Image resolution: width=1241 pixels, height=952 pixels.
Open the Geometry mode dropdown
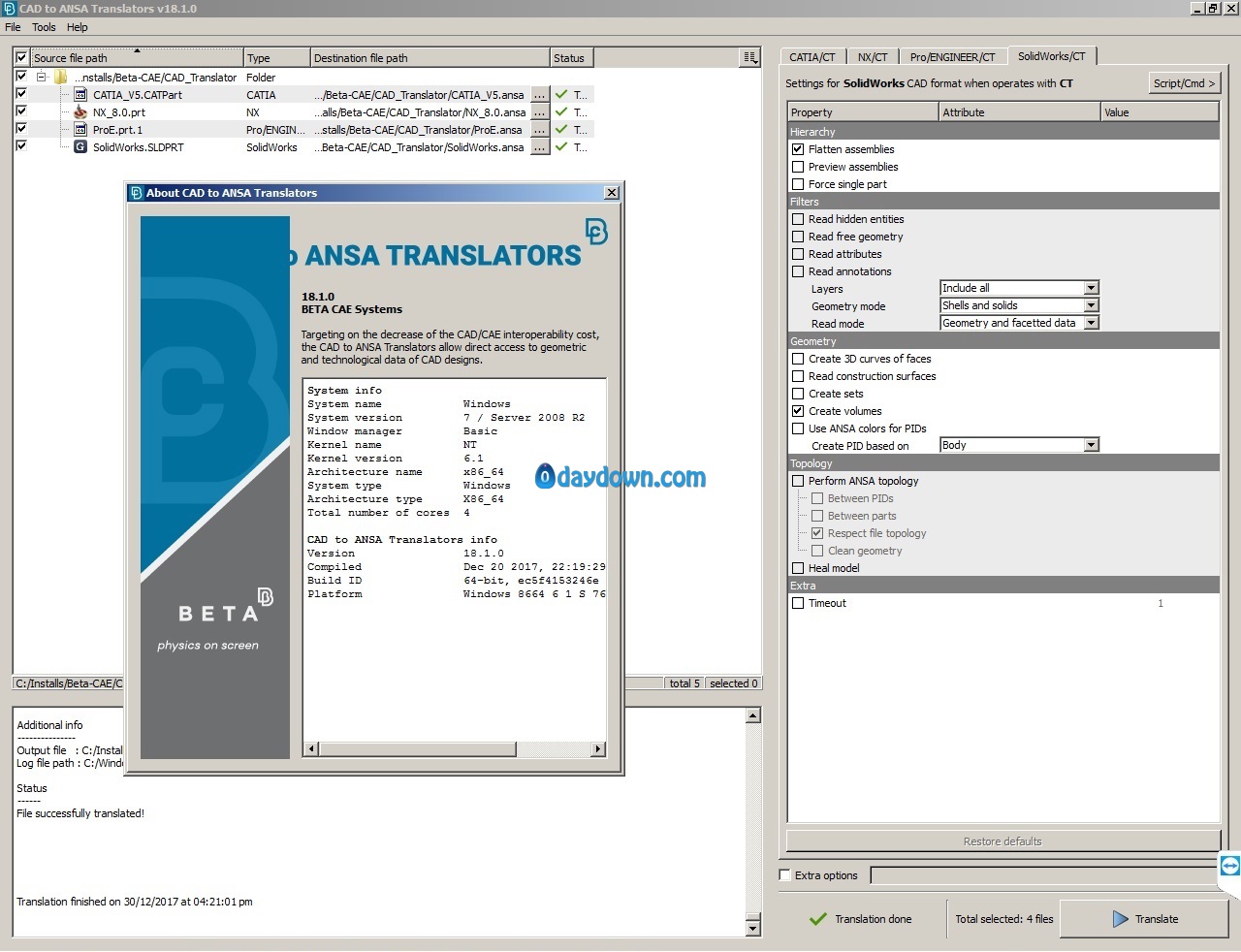tap(1019, 305)
